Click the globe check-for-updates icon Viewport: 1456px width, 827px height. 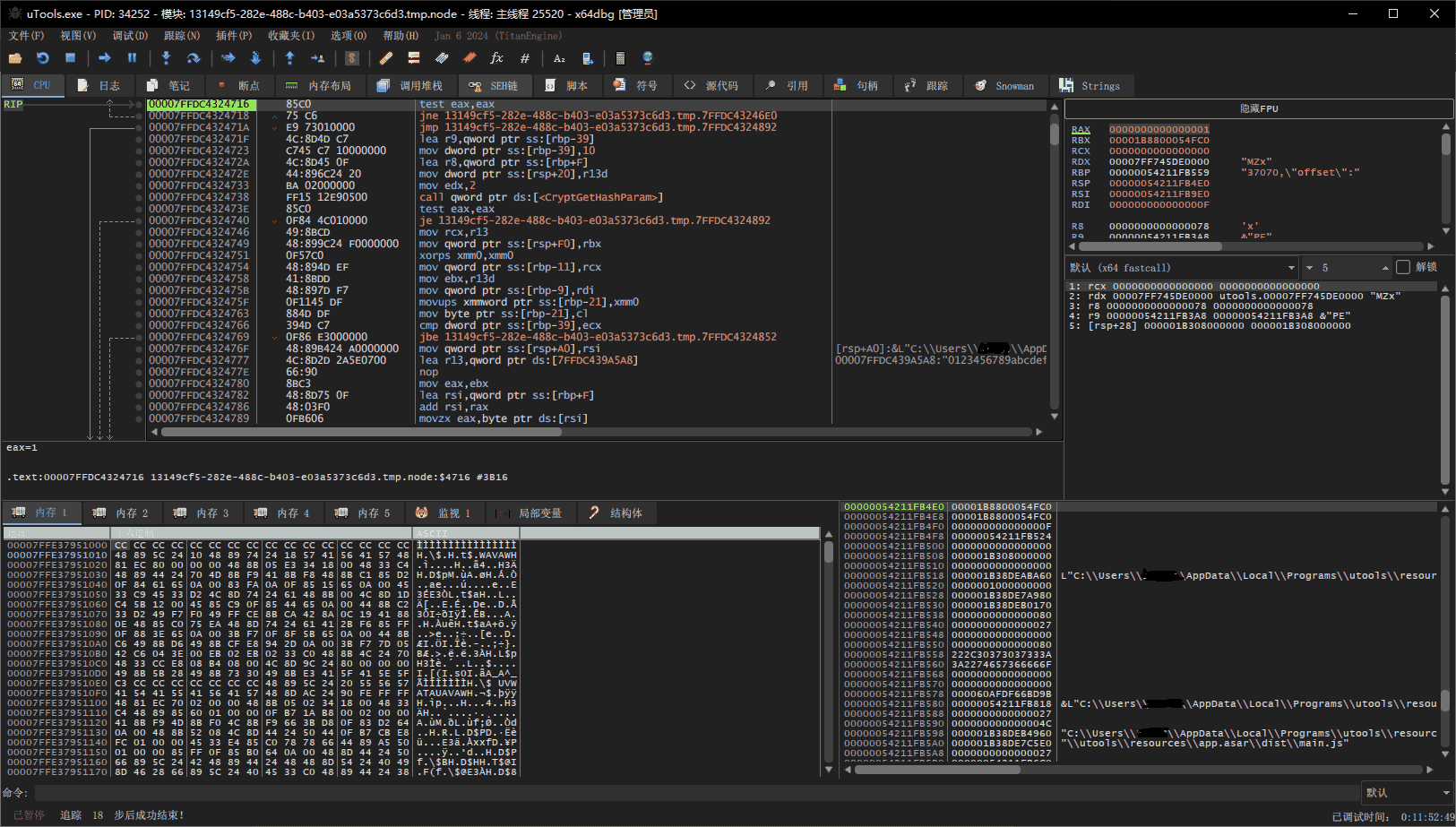(648, 58)
